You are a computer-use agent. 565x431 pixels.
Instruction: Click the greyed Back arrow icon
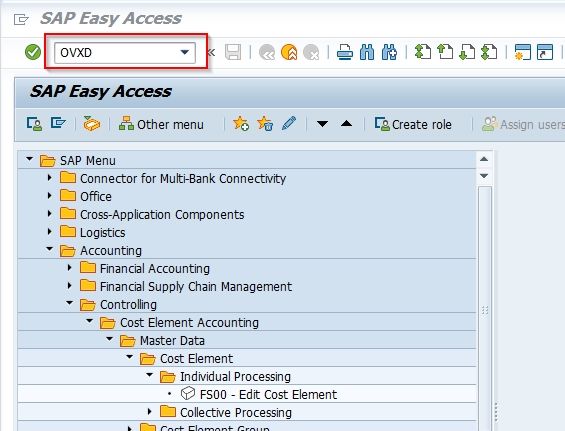point(267,52)
